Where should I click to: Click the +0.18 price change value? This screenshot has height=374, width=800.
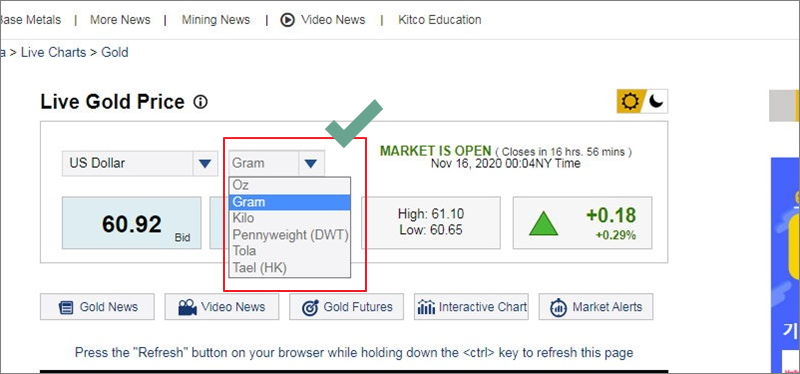611,215
